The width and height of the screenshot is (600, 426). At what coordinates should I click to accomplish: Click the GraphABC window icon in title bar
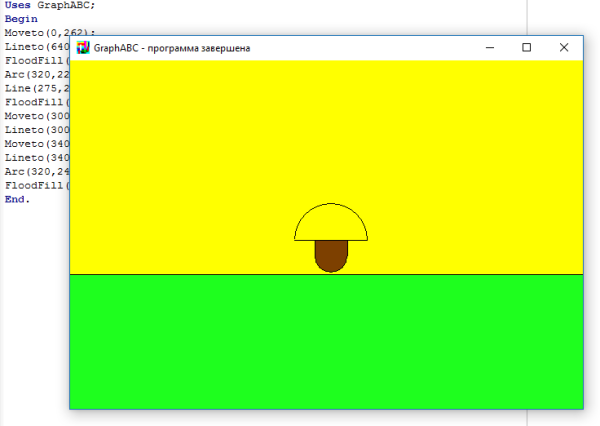pos(83,47)
